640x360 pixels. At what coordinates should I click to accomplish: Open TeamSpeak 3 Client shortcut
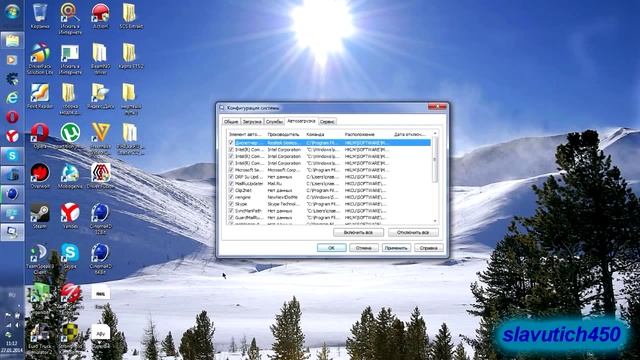pyautogui.click(x=40, y=259)
